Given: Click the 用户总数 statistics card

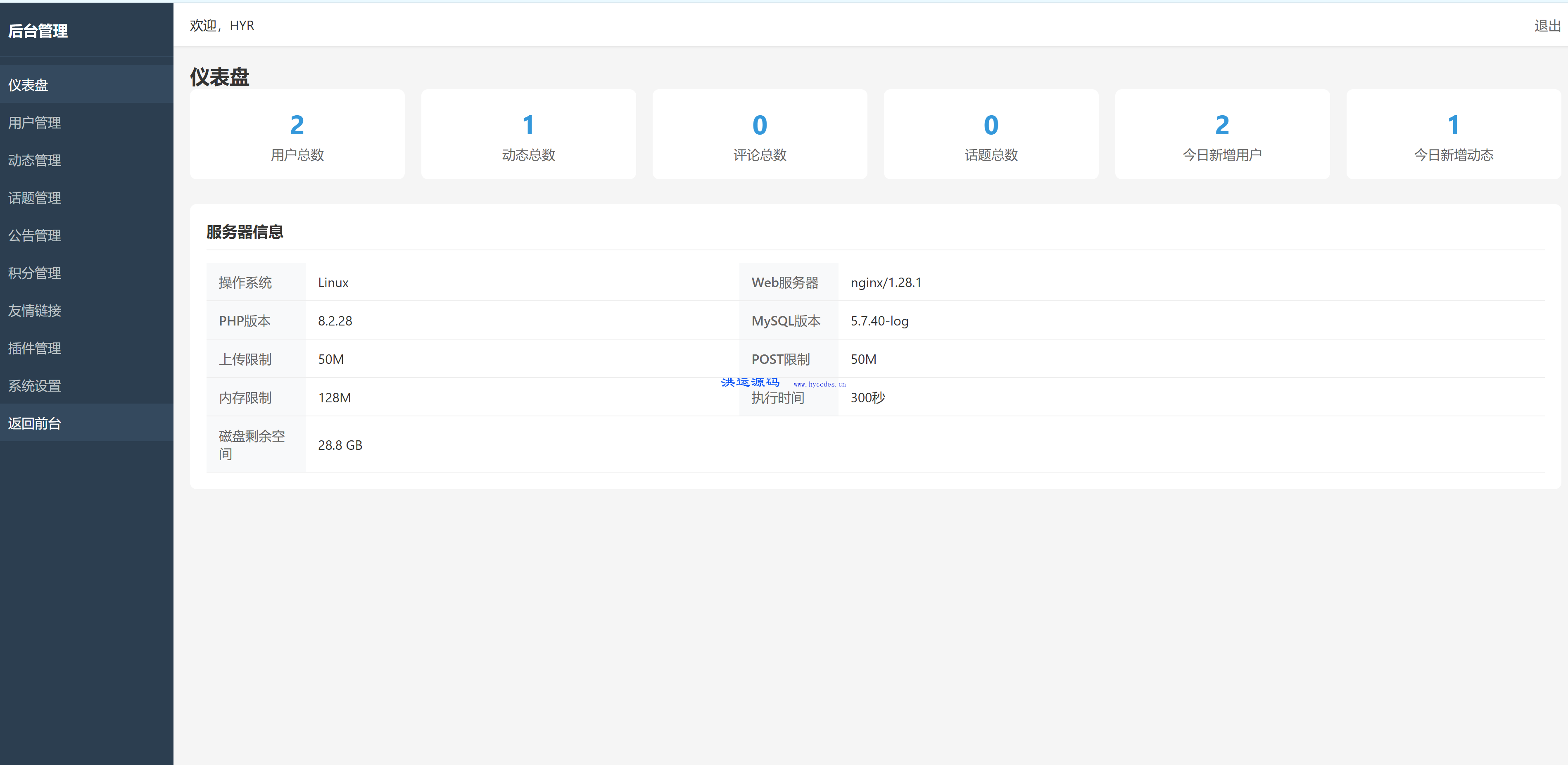Looking at the screenshot, I should pyautogui.click(x=297, y=135).
